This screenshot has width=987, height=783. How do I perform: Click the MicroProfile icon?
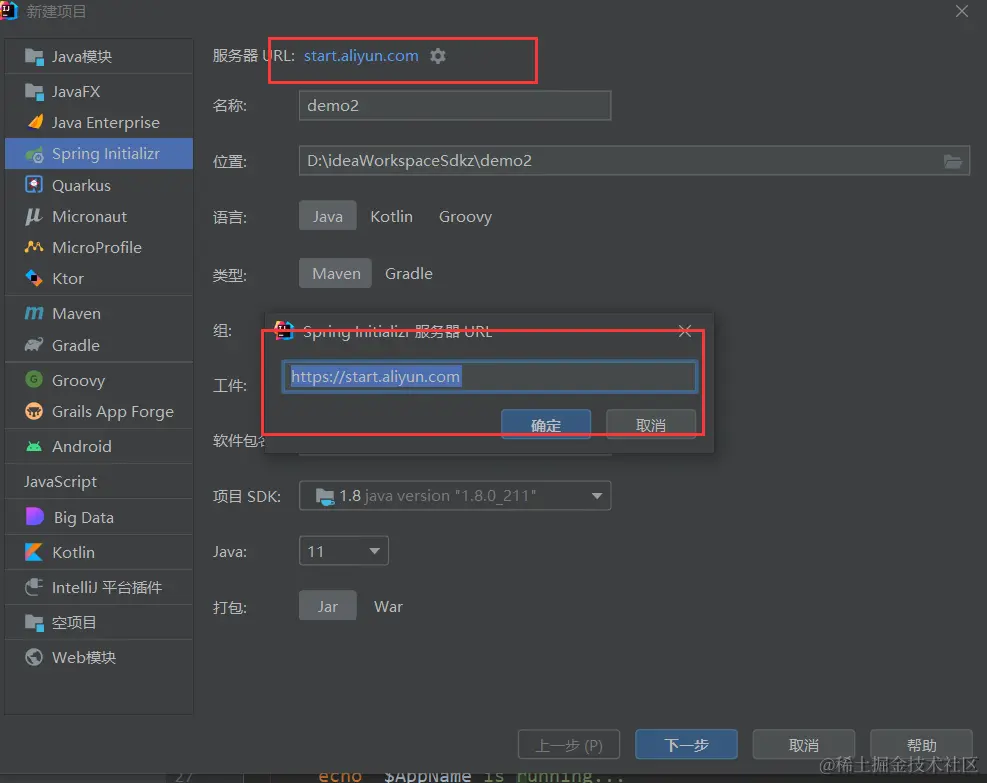[34, 247]
